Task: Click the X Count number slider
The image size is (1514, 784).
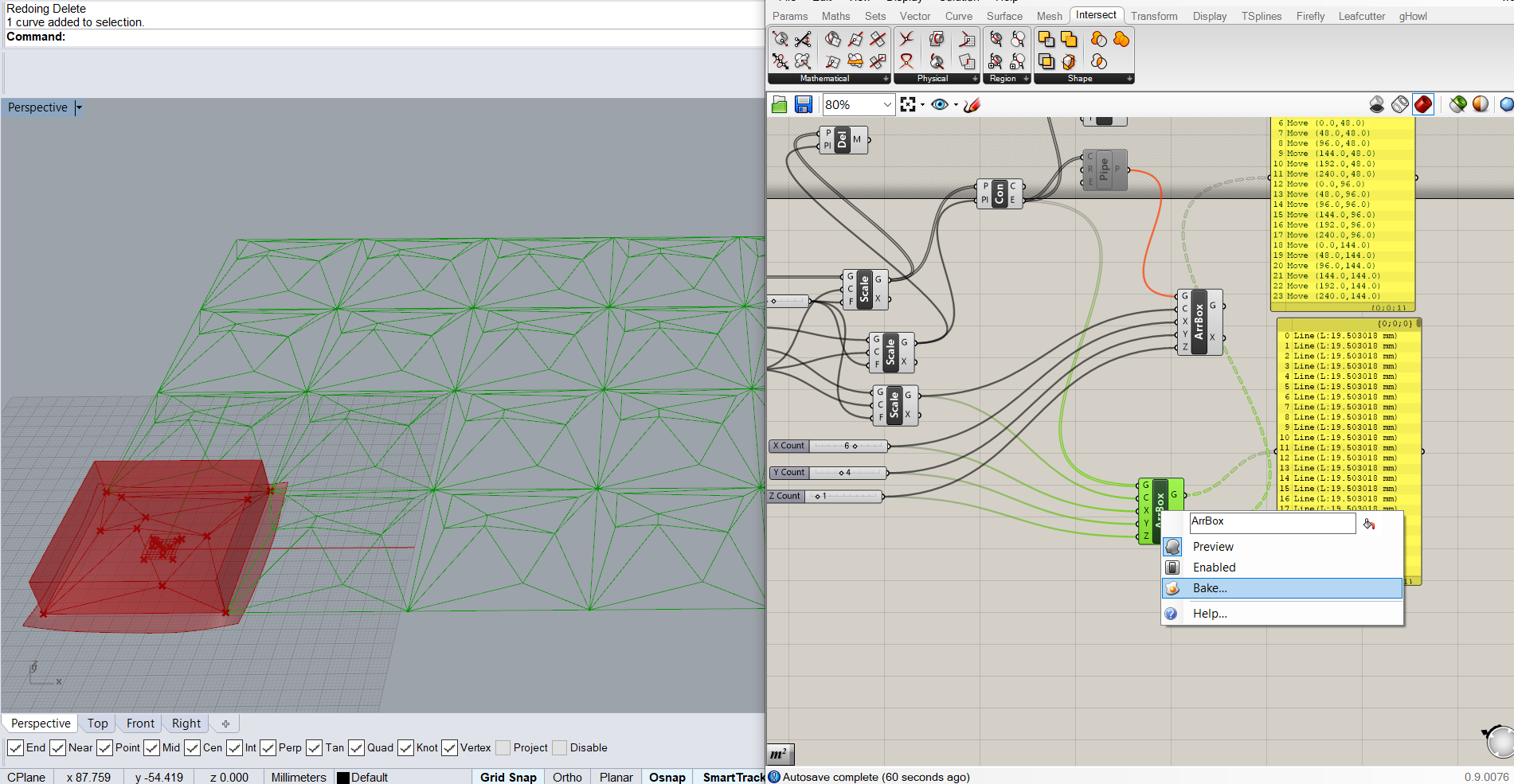Action: [828, 446]
